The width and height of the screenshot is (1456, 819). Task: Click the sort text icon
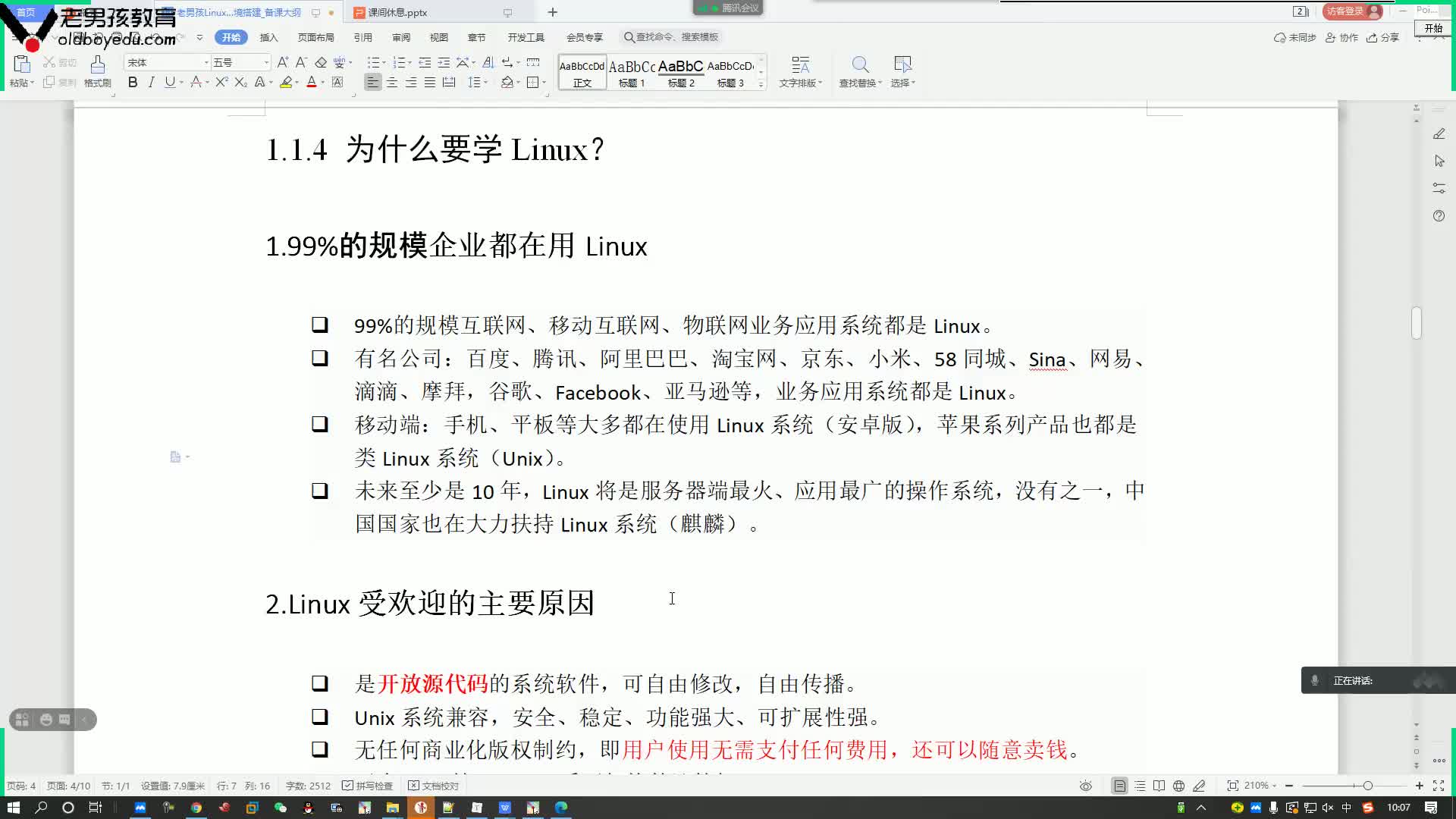coord(488,62)
